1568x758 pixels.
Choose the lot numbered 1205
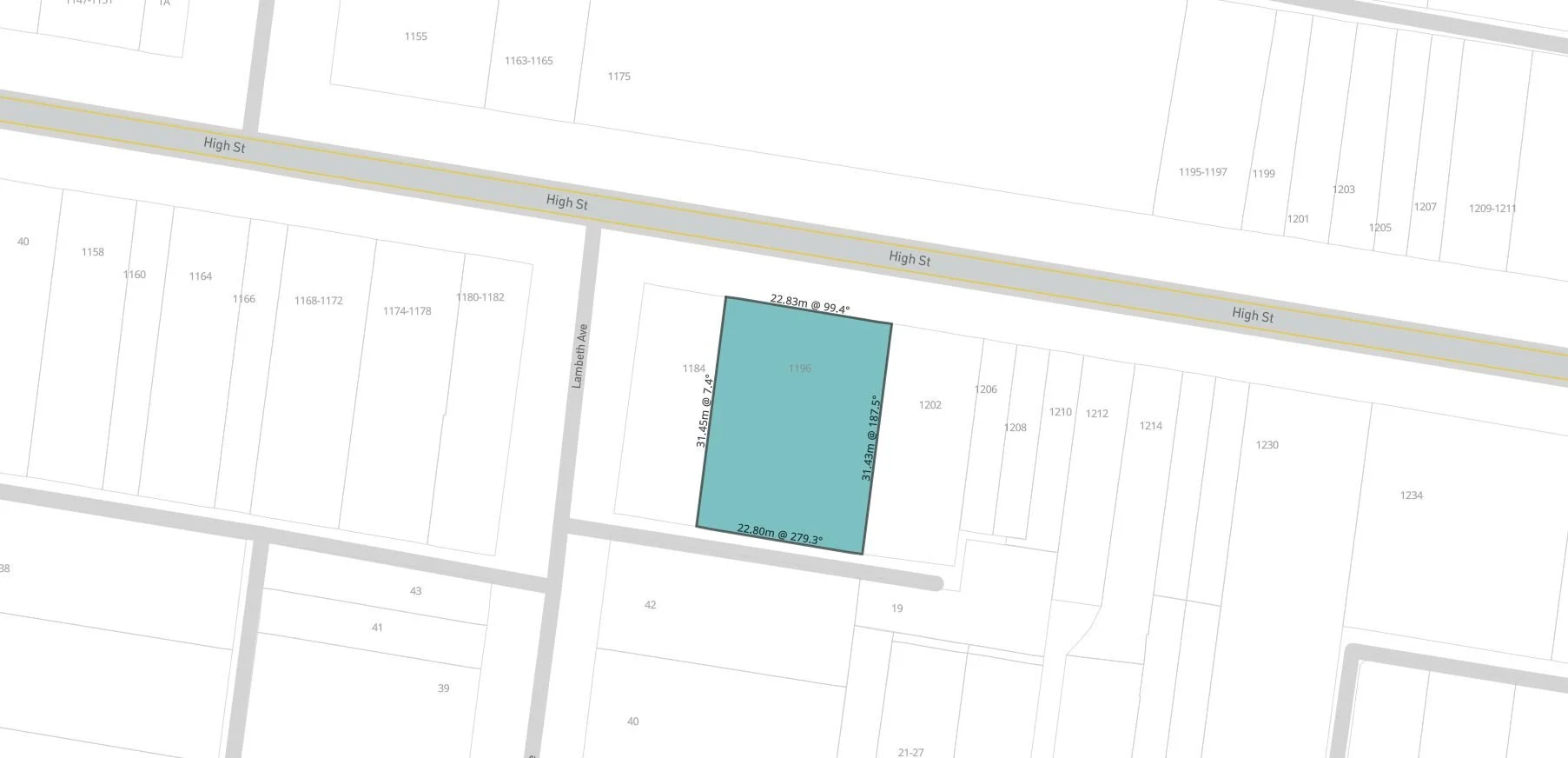click(1380, 228)
